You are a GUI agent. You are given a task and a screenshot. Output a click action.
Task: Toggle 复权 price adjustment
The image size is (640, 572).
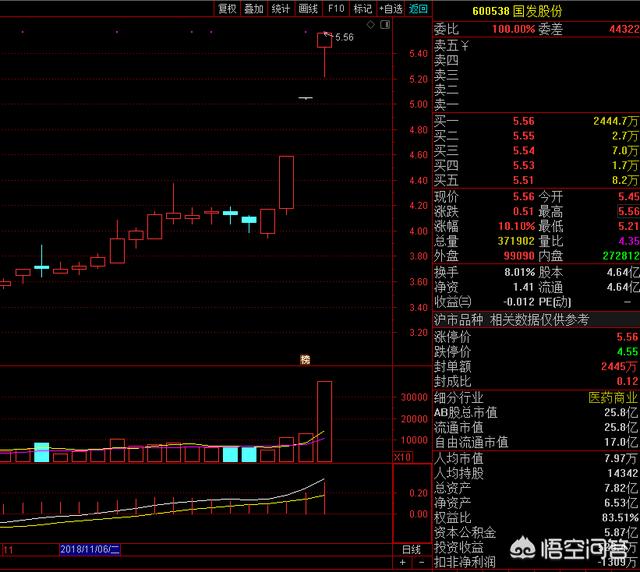pyautogui.click(x=227, y=8)
